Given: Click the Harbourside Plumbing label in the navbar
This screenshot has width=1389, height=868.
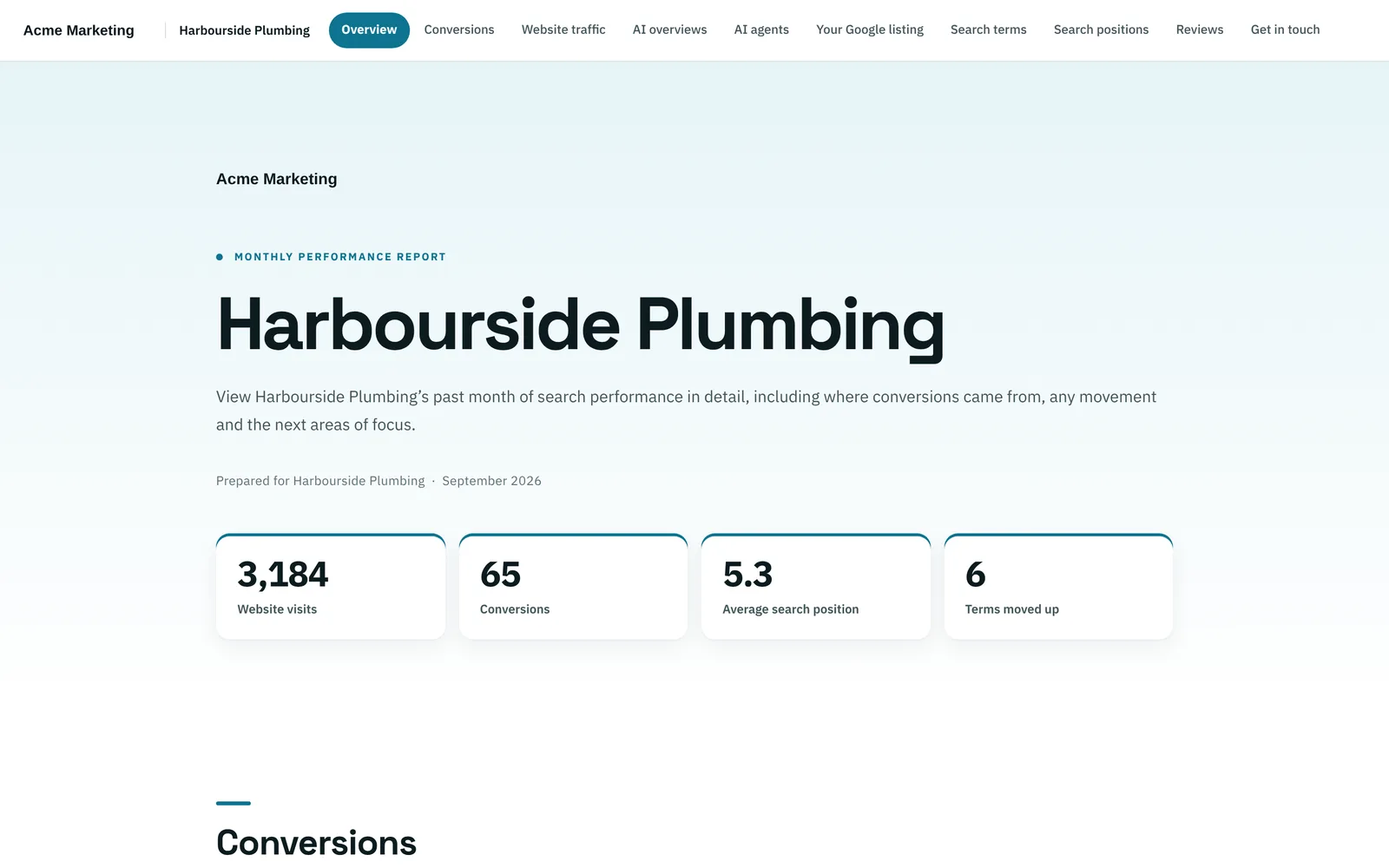Looking at the screenshot, I should click(x=244, y=30).
